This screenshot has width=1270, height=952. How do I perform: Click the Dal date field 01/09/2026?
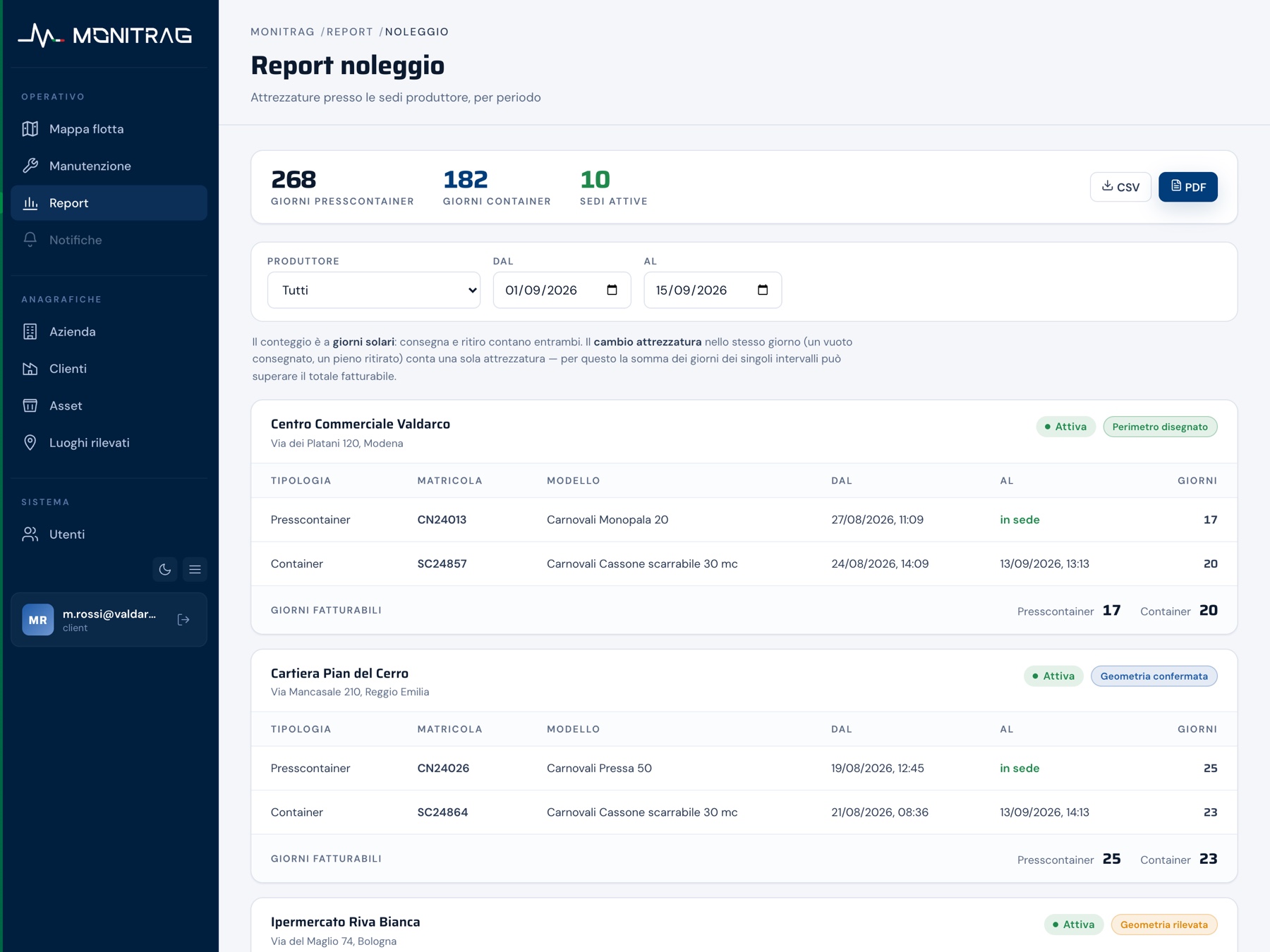coord(562,290)
